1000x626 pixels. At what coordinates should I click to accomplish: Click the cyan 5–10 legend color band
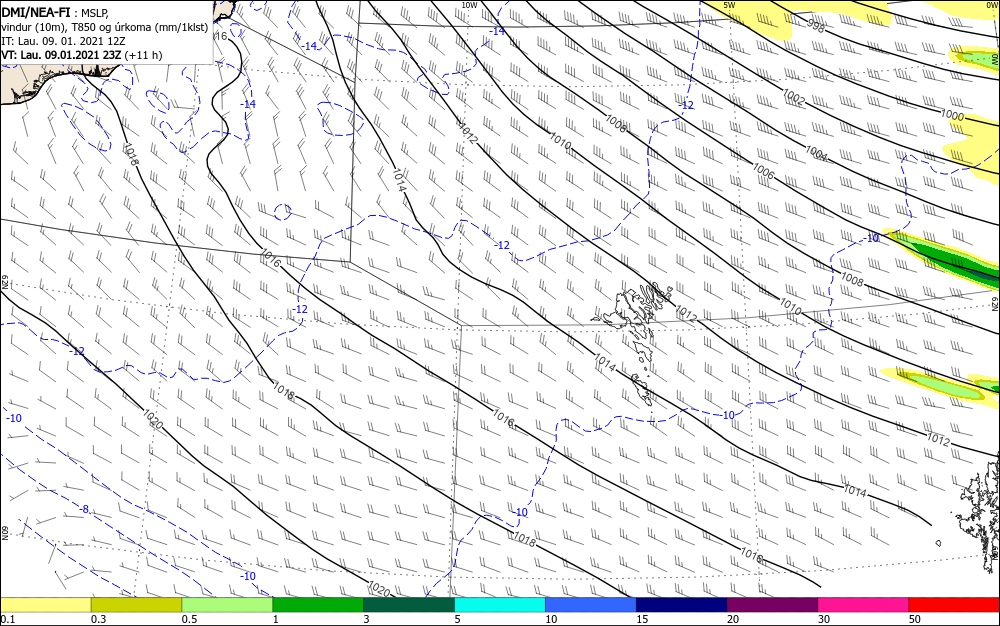point(500,605)
